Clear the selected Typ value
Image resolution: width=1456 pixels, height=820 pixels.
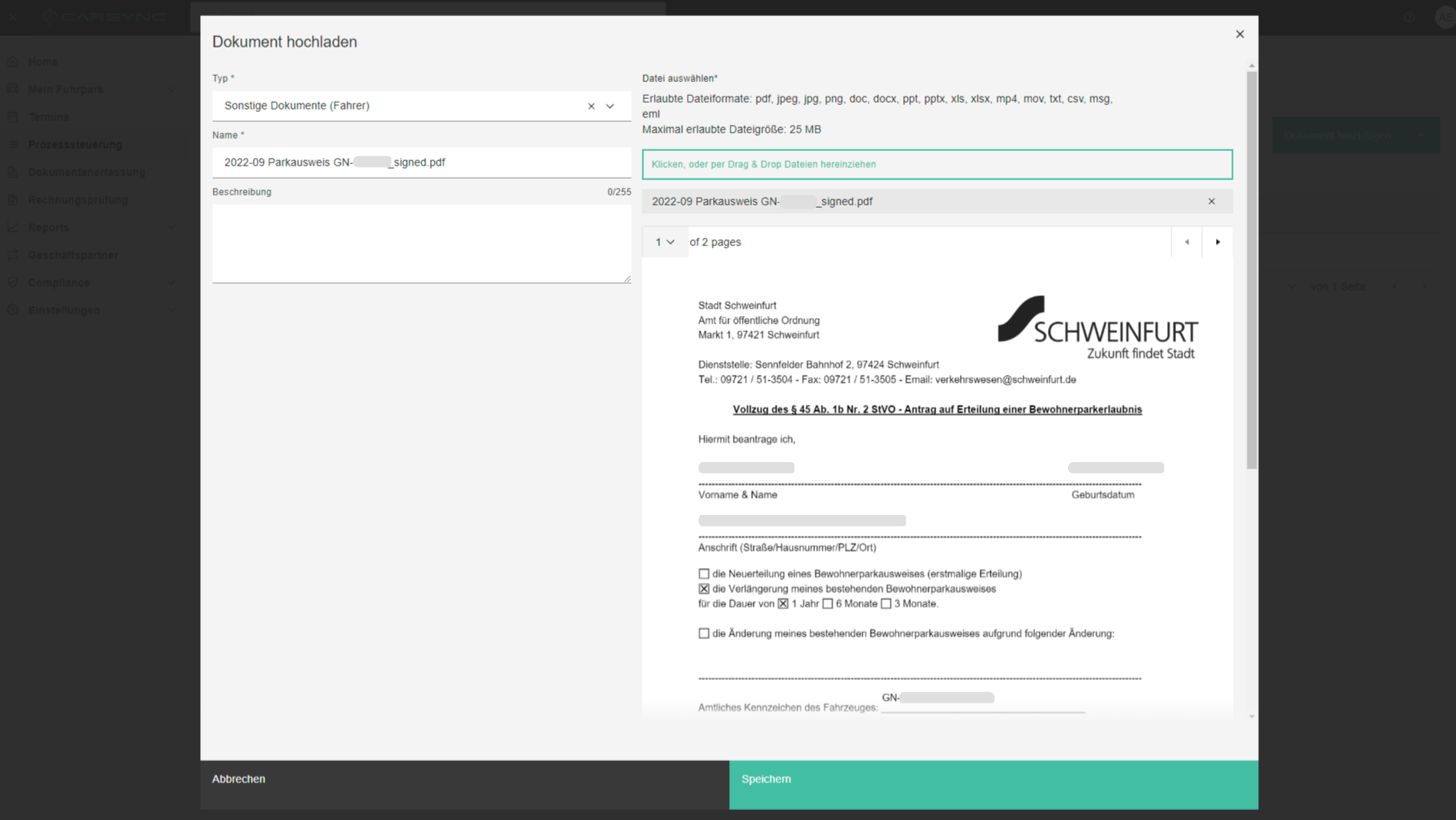coord(591,106)
